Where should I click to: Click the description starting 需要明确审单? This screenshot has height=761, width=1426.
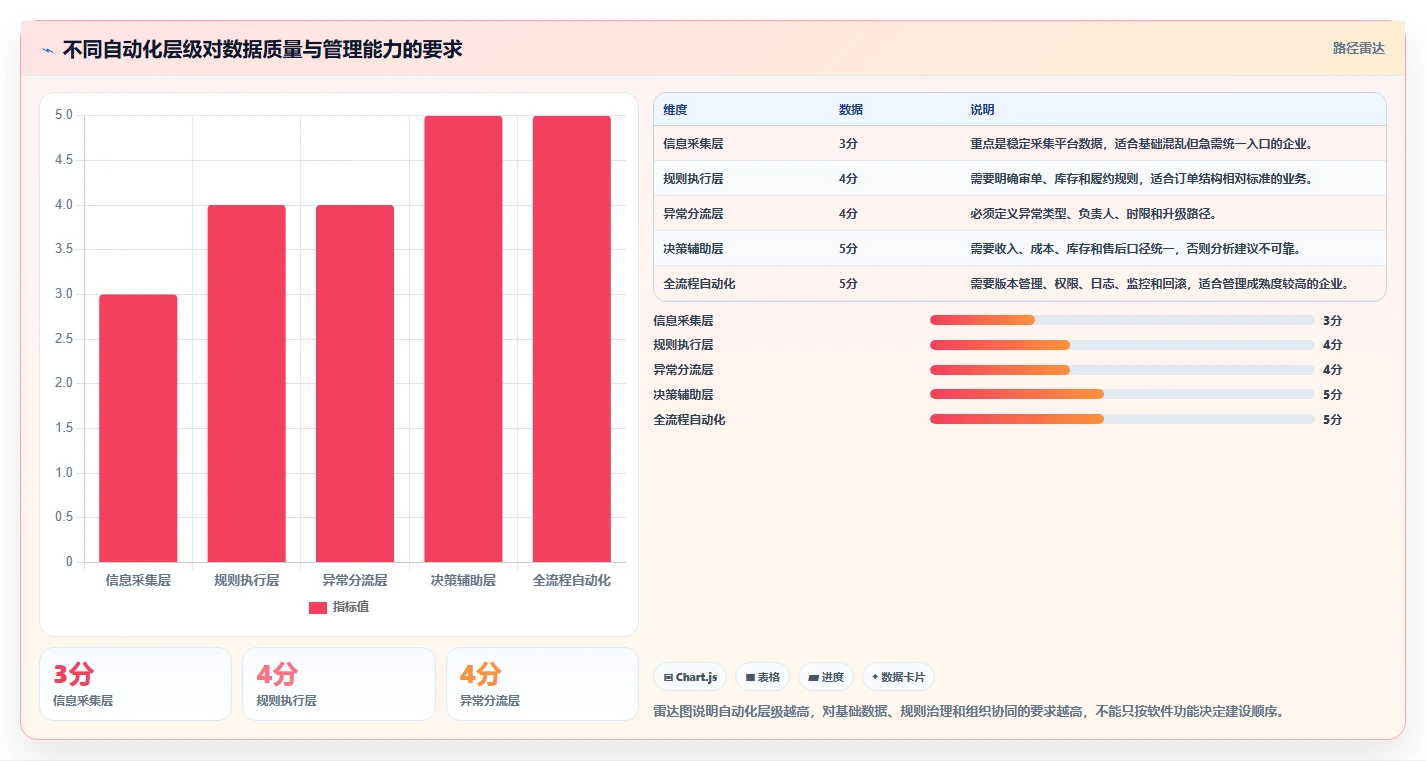pyautogui.click(x=1141, y=179)
